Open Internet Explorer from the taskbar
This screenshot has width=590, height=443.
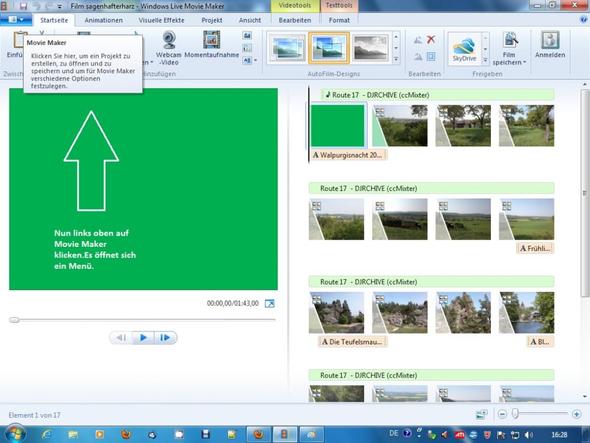click(46, 435)
